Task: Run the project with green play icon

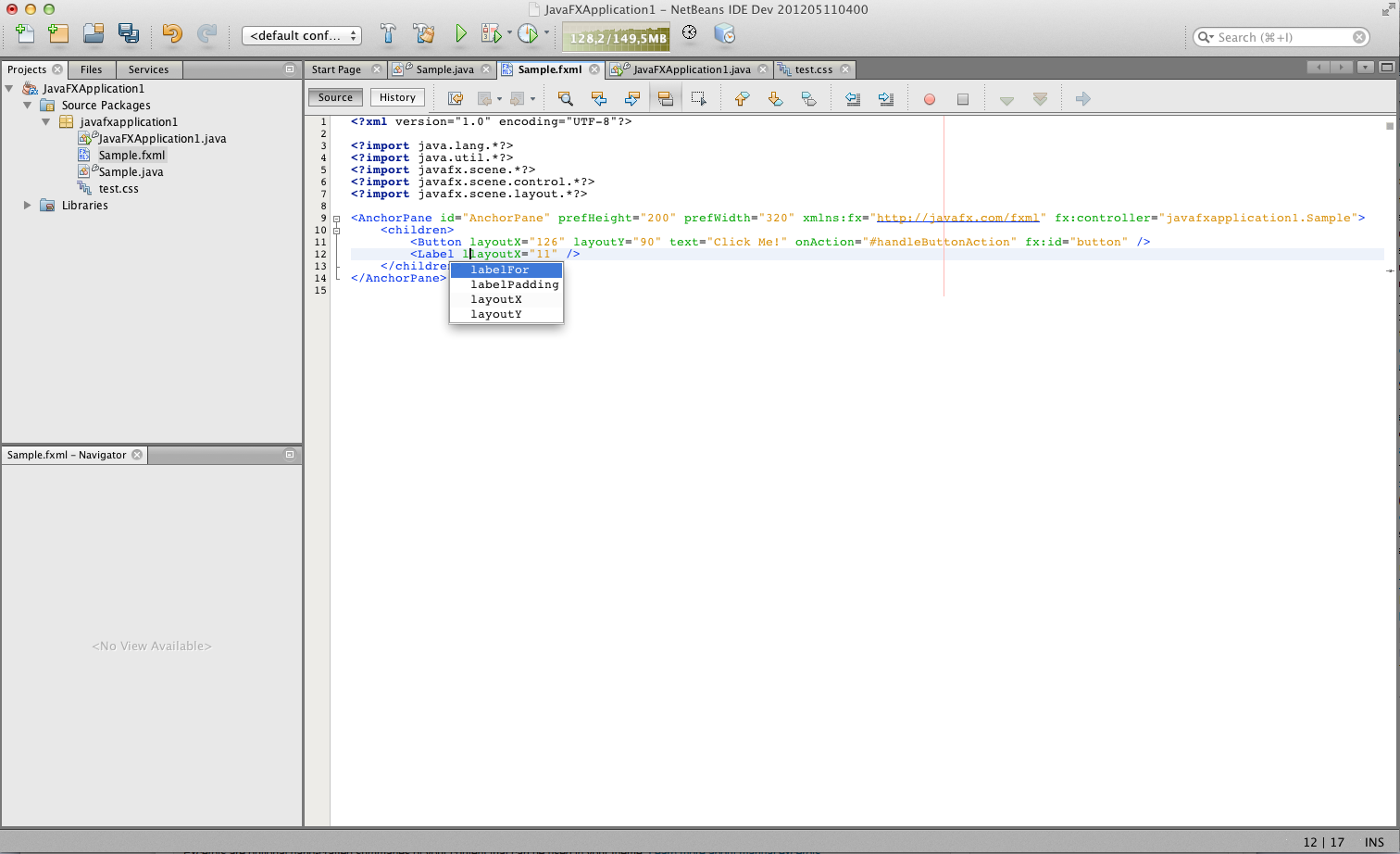Action: coord(461,34)
